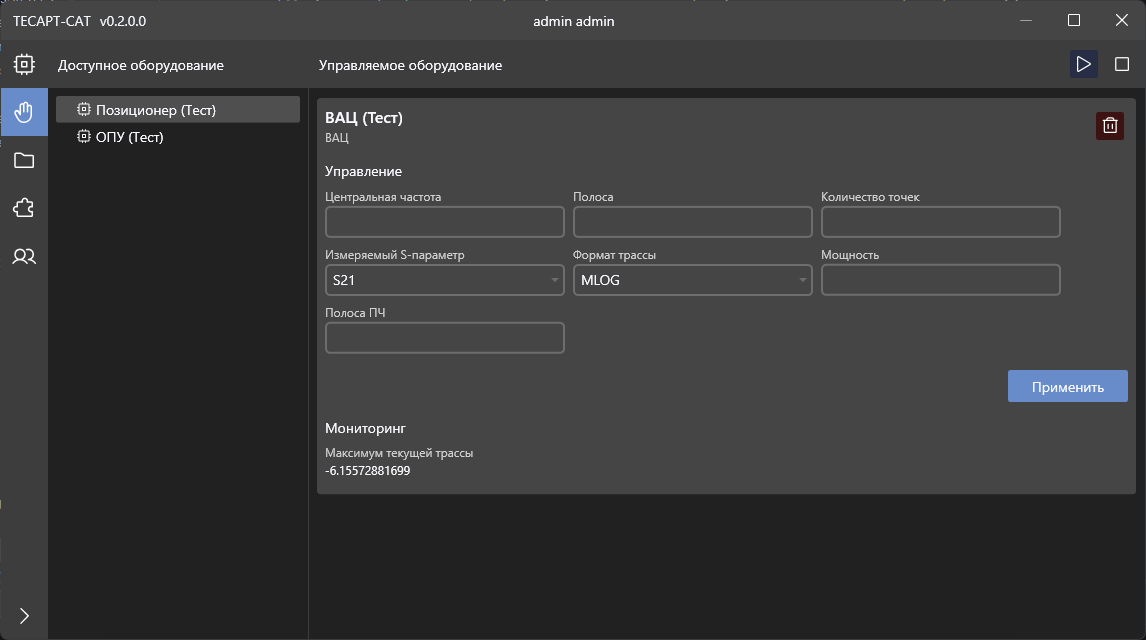Click the chip equipment icon at sidebar top
The image size is (1146, 640).
click(x=24, y=64)
